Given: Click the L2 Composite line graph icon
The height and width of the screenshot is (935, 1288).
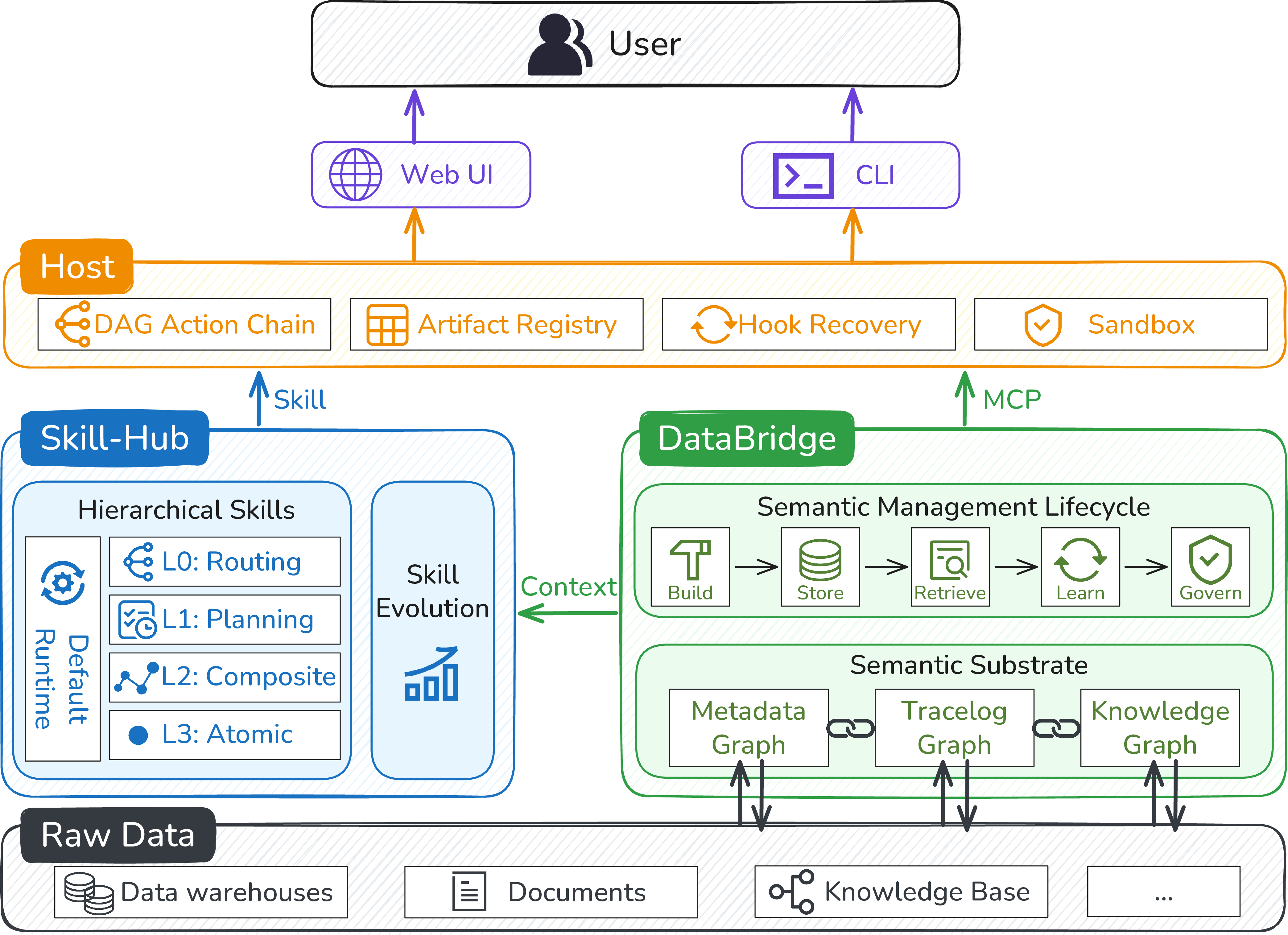Looking at the screenshot, I should 137,678.
